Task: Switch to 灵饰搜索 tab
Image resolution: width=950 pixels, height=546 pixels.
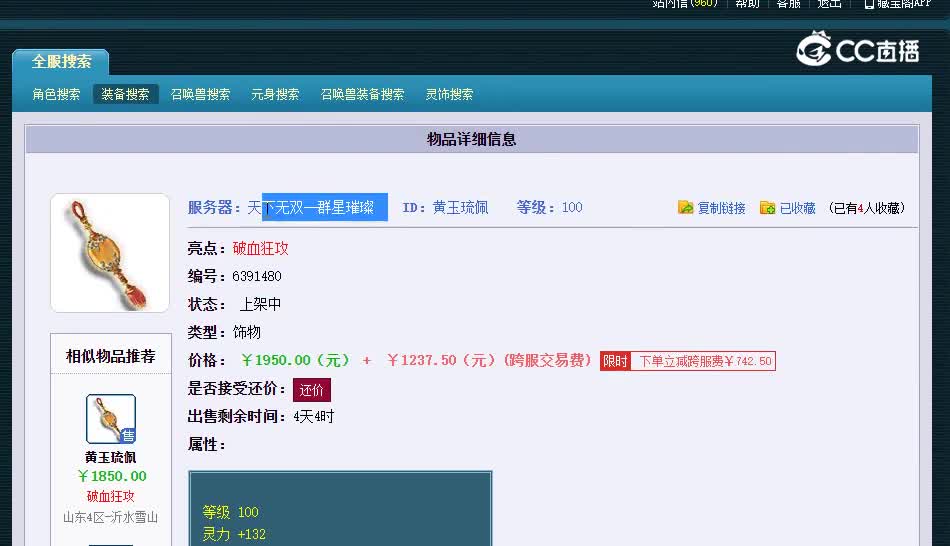Action: coord(449,95)
